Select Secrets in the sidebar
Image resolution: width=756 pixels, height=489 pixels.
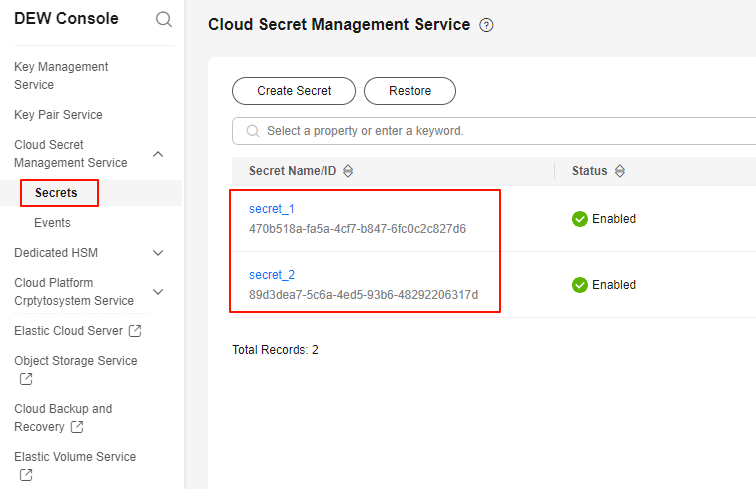click(x=56, y=193)
